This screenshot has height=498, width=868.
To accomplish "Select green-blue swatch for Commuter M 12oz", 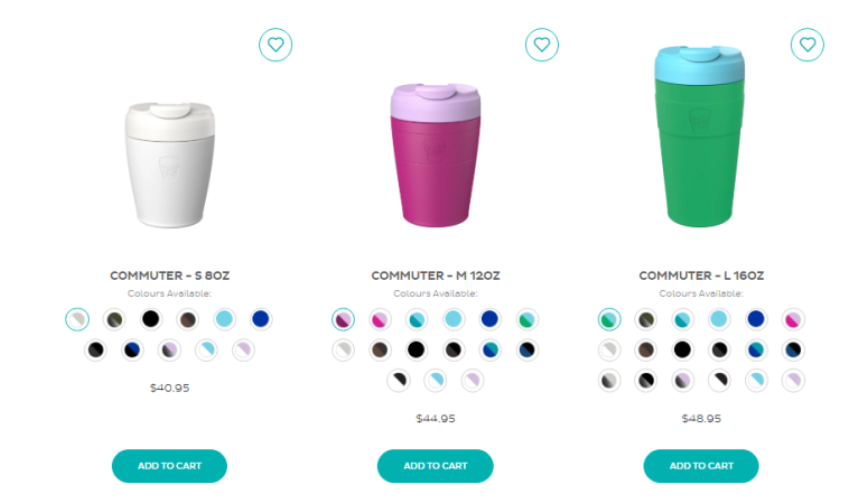I will pyautogui.click(x=526, y=319).
